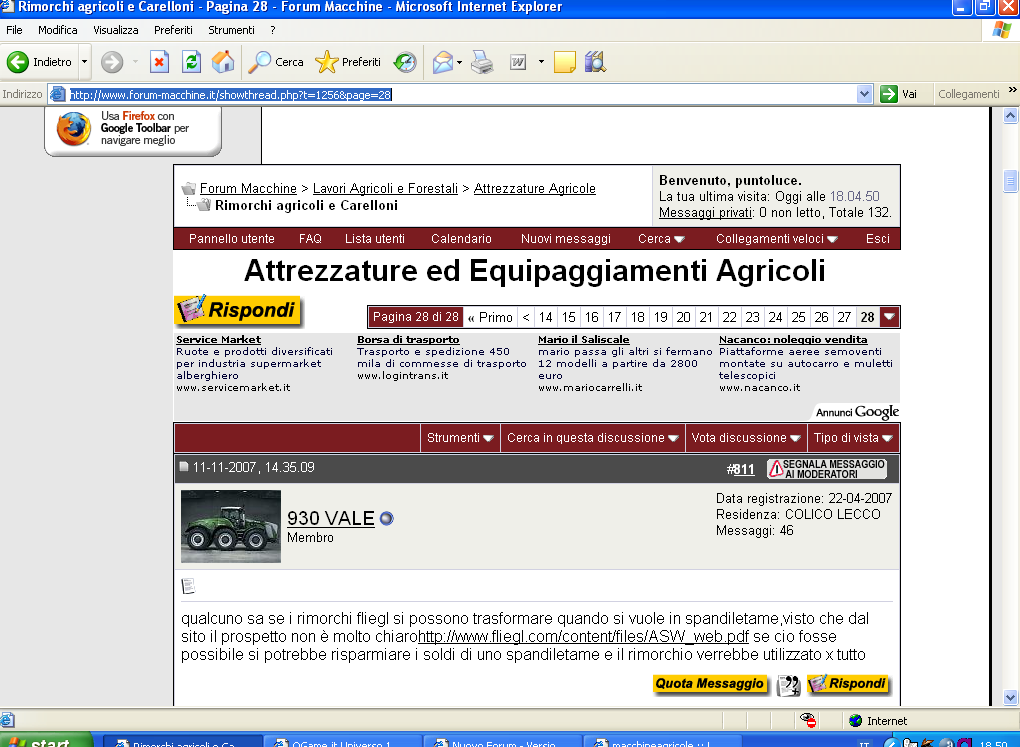This screenshot has width=1020, height=747.
Task: Open the address bar URL history dropdown
Action: coord(865,94)
